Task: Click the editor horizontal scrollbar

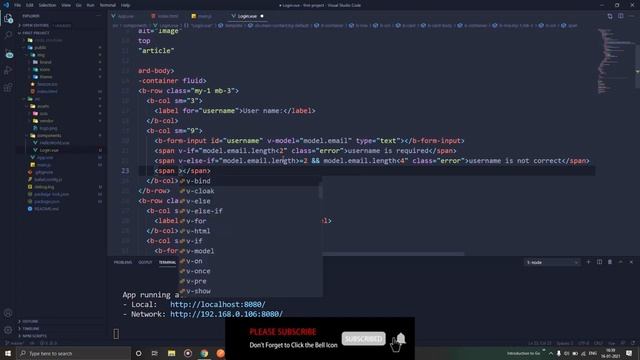Action: [393, 254]
